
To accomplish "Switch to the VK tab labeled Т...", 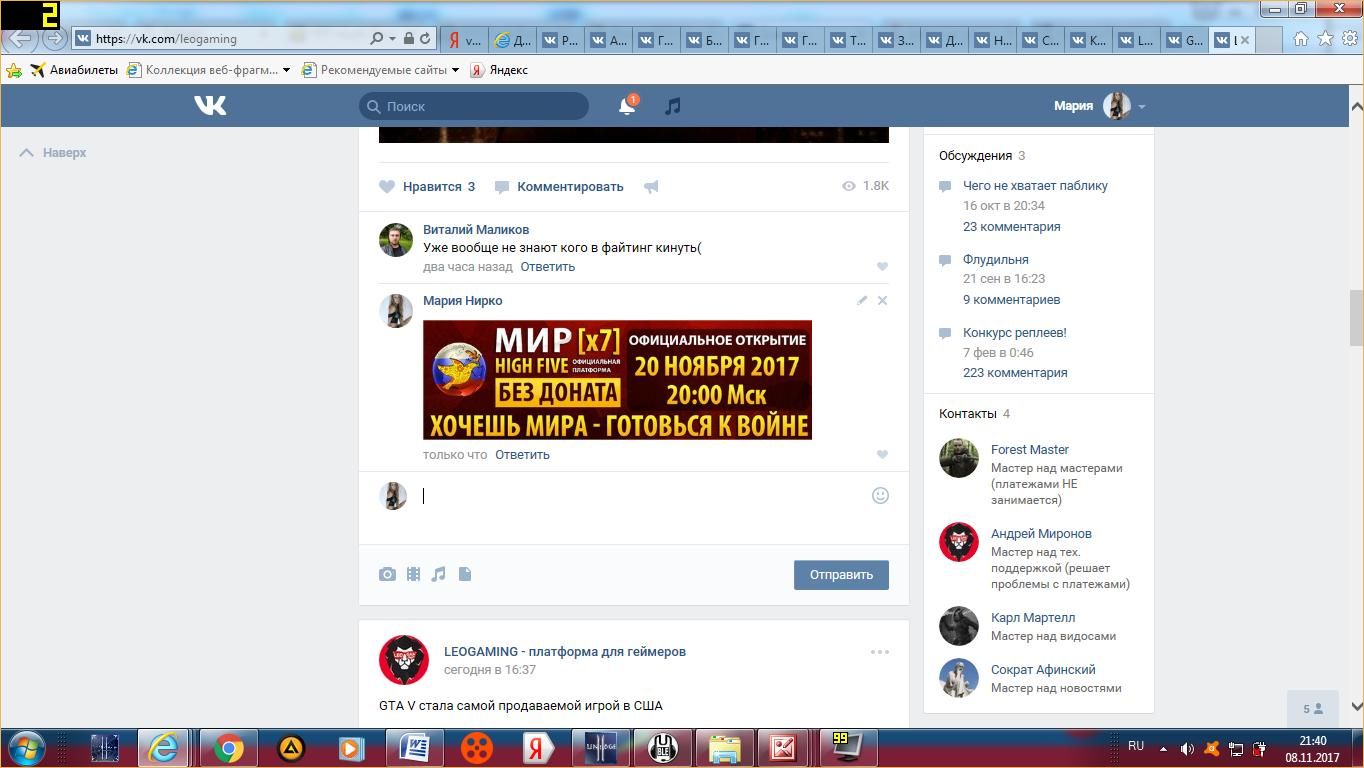I will (849, 40).
